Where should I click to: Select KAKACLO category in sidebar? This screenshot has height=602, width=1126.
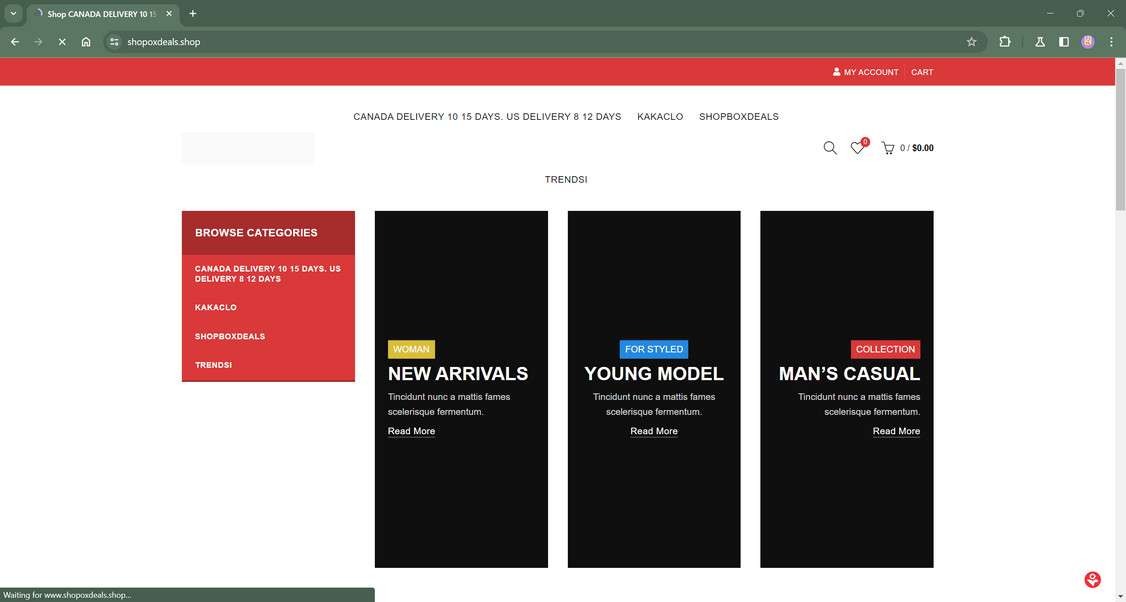tap(215, 307)
